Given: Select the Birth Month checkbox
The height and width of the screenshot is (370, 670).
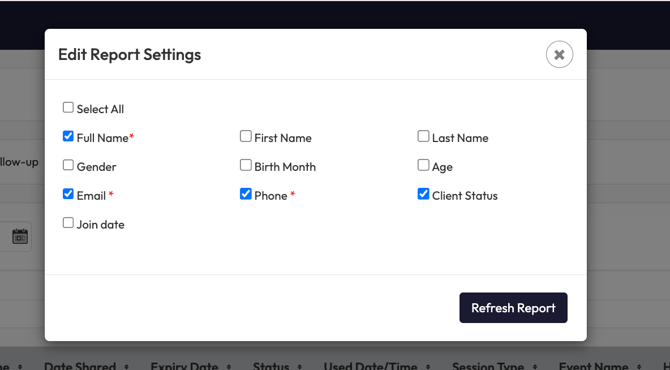Looking at the screenshot, I should [246, 165].
